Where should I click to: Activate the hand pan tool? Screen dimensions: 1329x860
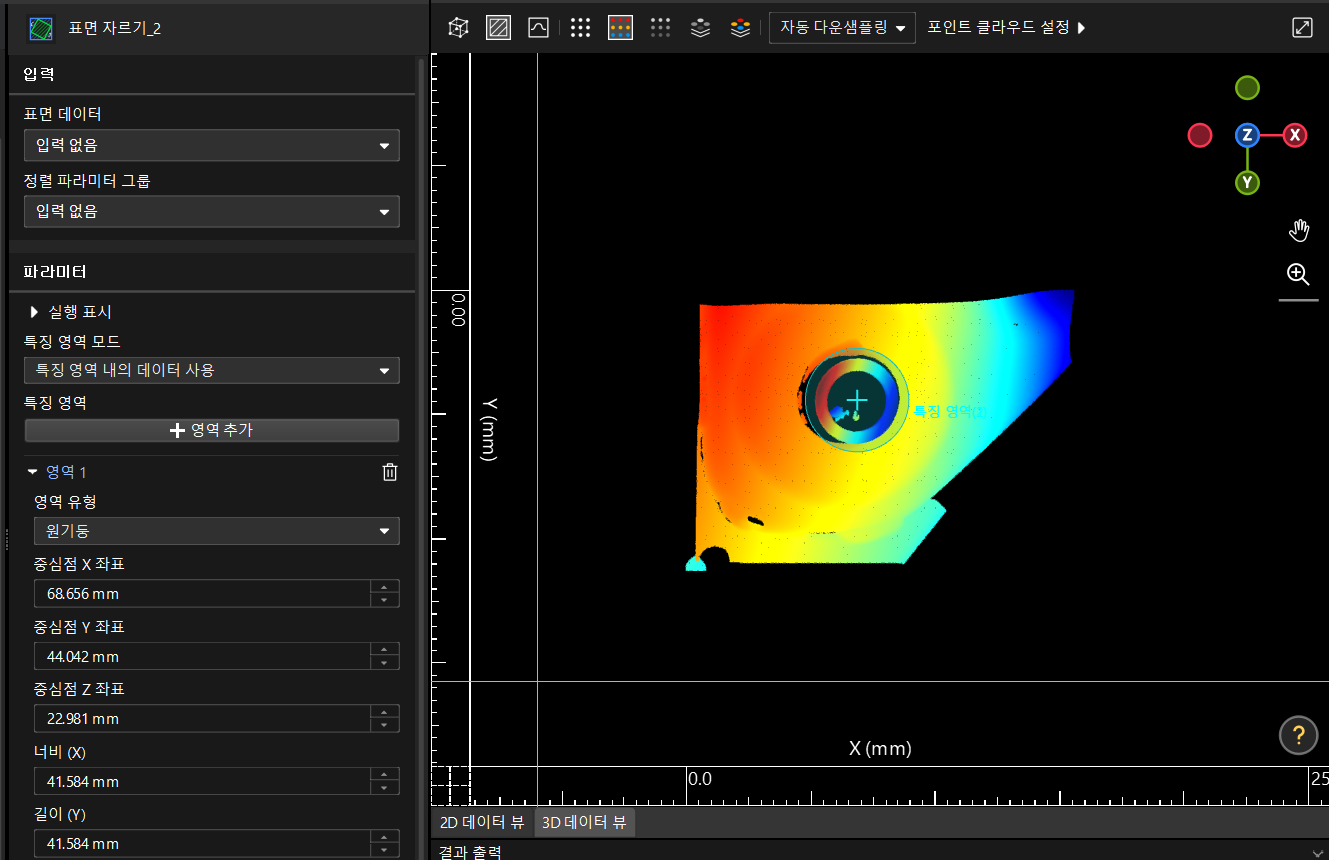[1298, 231]
